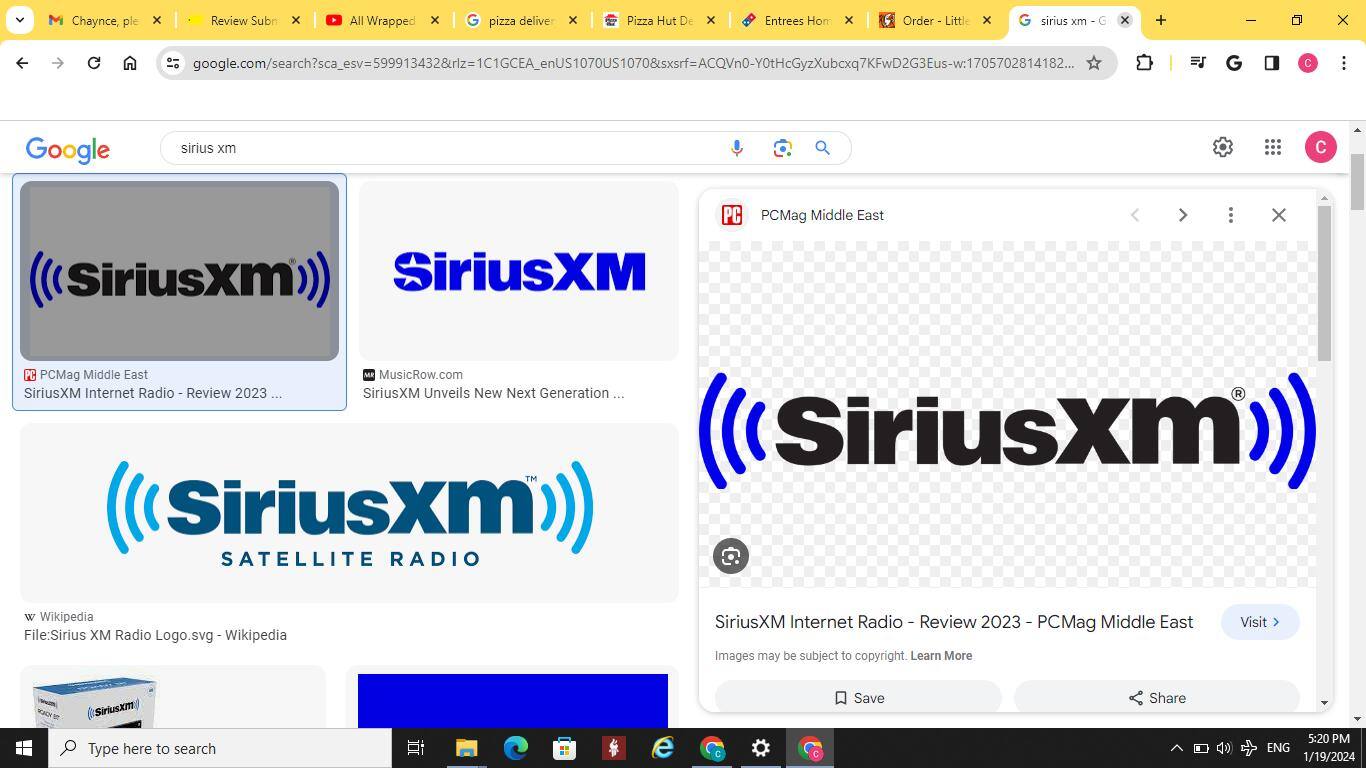Open Google Lens search by image
The width and height of the screenshot is (1366, 768).
click(782, 148)
